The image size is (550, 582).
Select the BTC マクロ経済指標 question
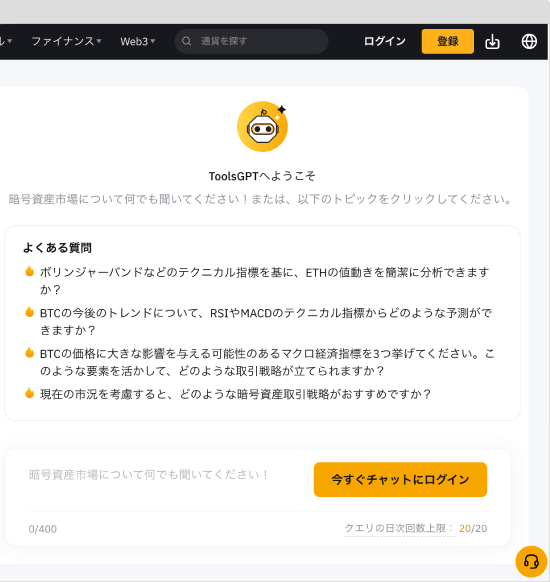[267, 362]
